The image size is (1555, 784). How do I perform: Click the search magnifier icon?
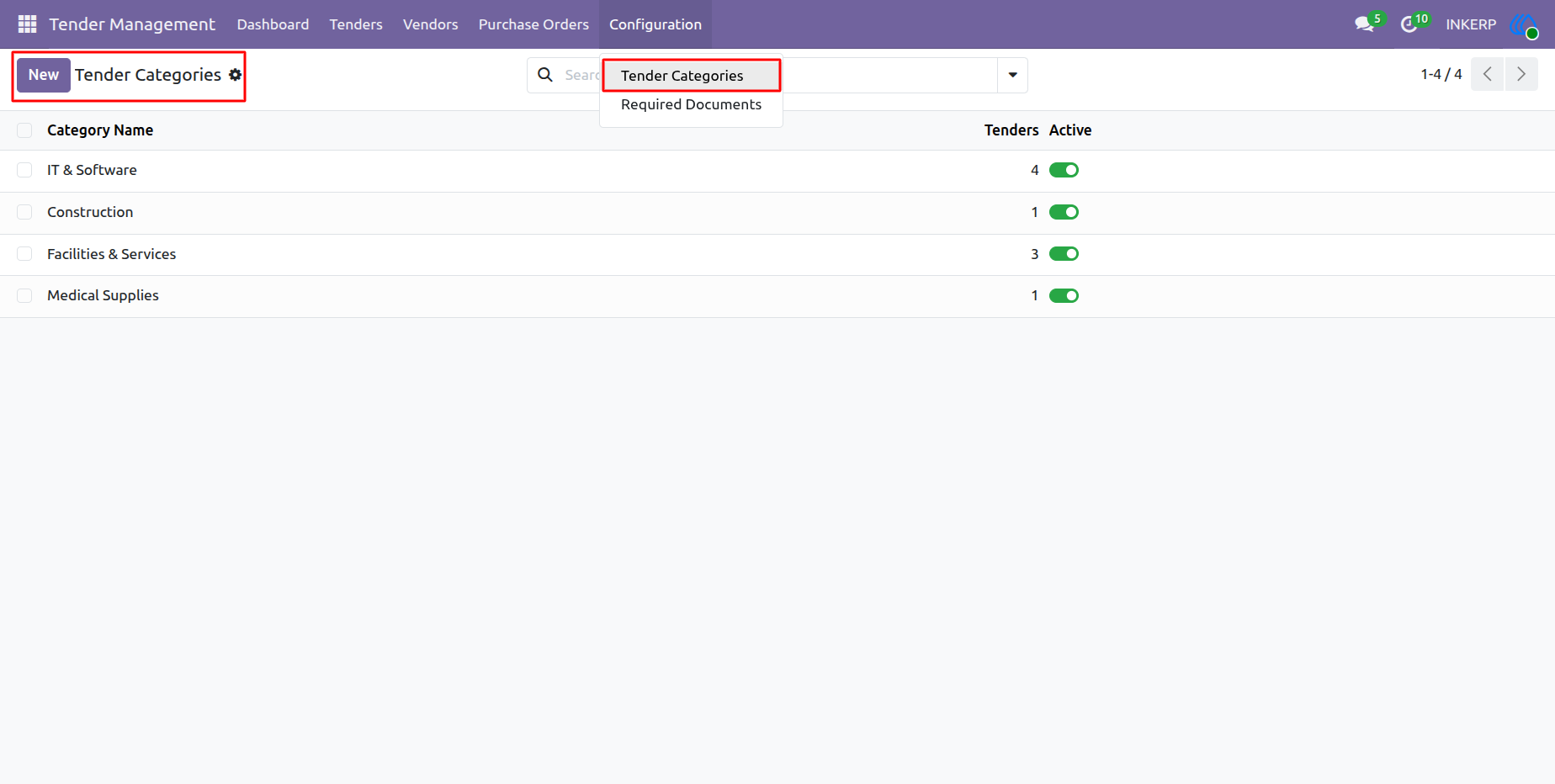pyautogui.click(x=545, y=75)
